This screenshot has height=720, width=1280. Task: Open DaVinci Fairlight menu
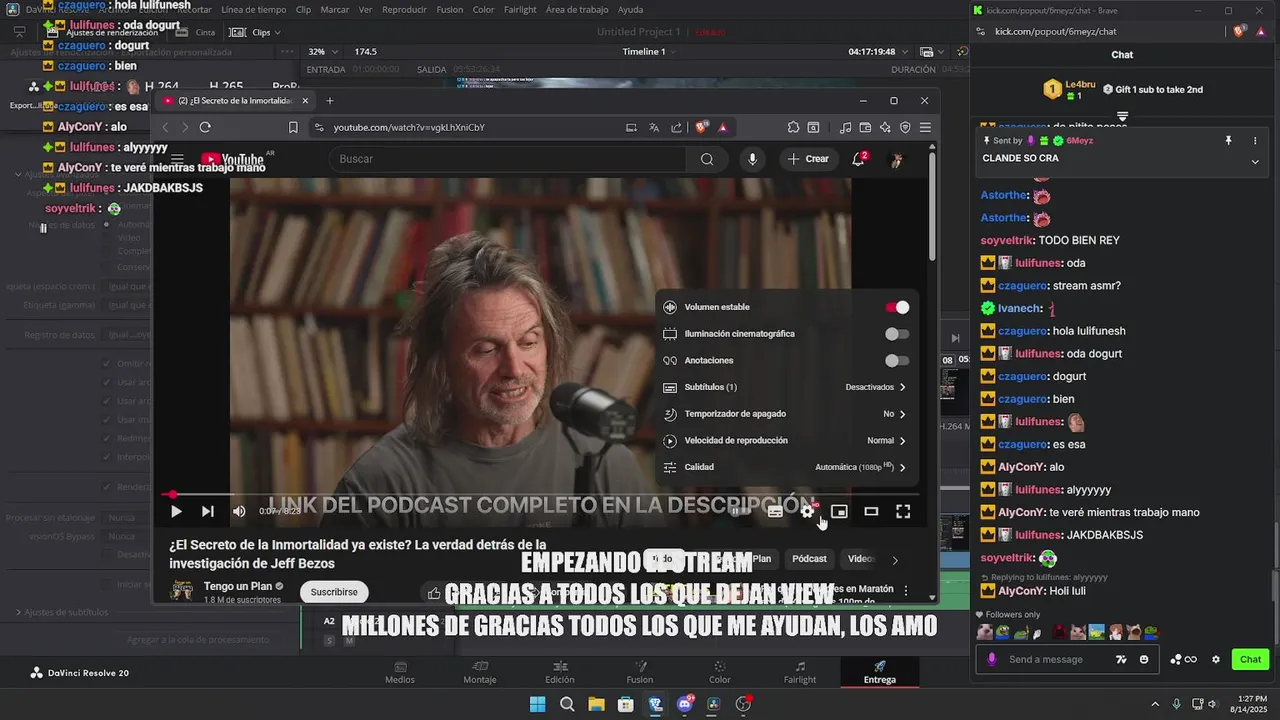(519, 10)
